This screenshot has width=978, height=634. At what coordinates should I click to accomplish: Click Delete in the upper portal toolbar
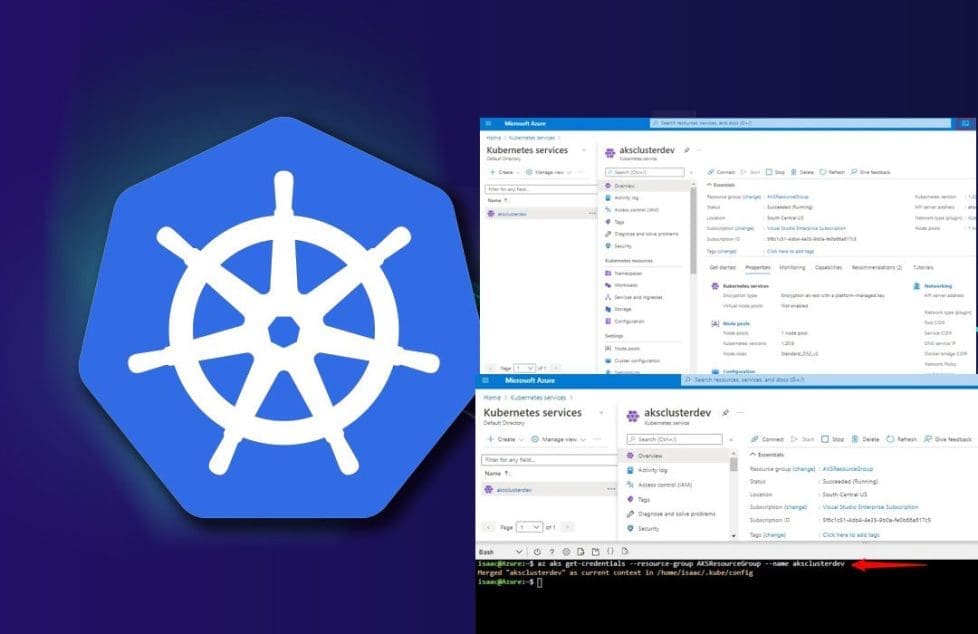tap(802, 172)
